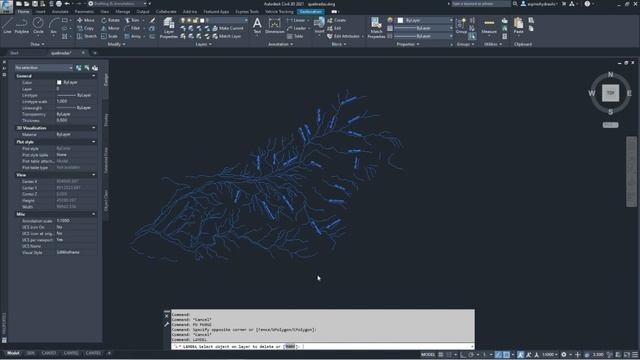Click the Paste clipboard button

(518, 26)
